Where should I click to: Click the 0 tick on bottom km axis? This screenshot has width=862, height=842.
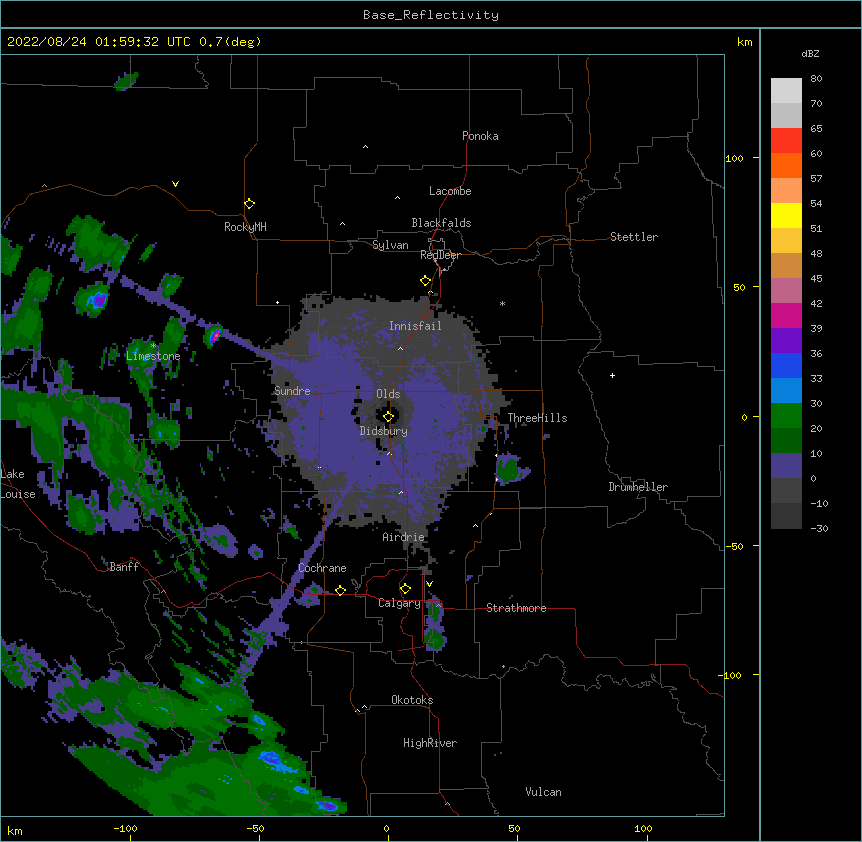(386, 829)
